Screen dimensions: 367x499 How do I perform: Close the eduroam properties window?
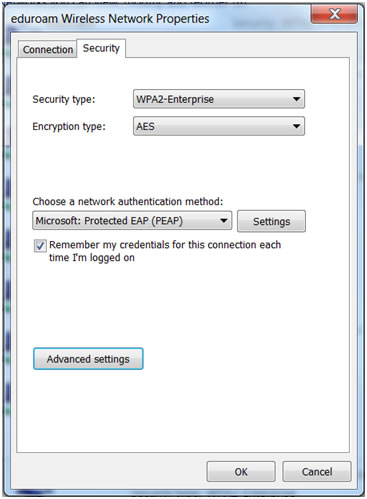pyautogui.click(x=334, y=14)
